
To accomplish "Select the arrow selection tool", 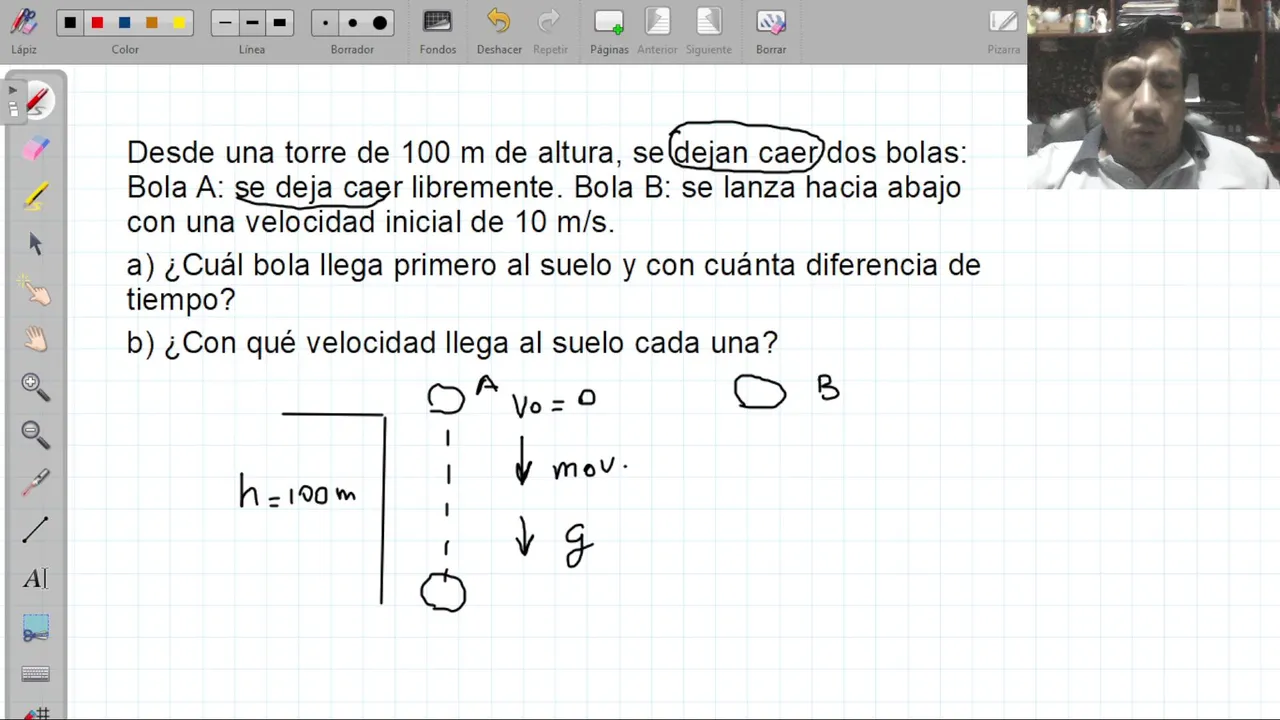I will [35, 243].
